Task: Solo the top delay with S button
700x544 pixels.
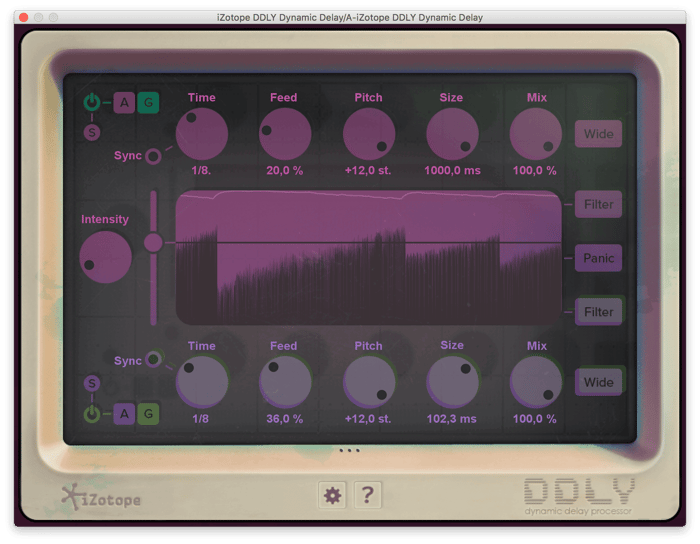Action: pyautogui.click(x=92, y=133)
